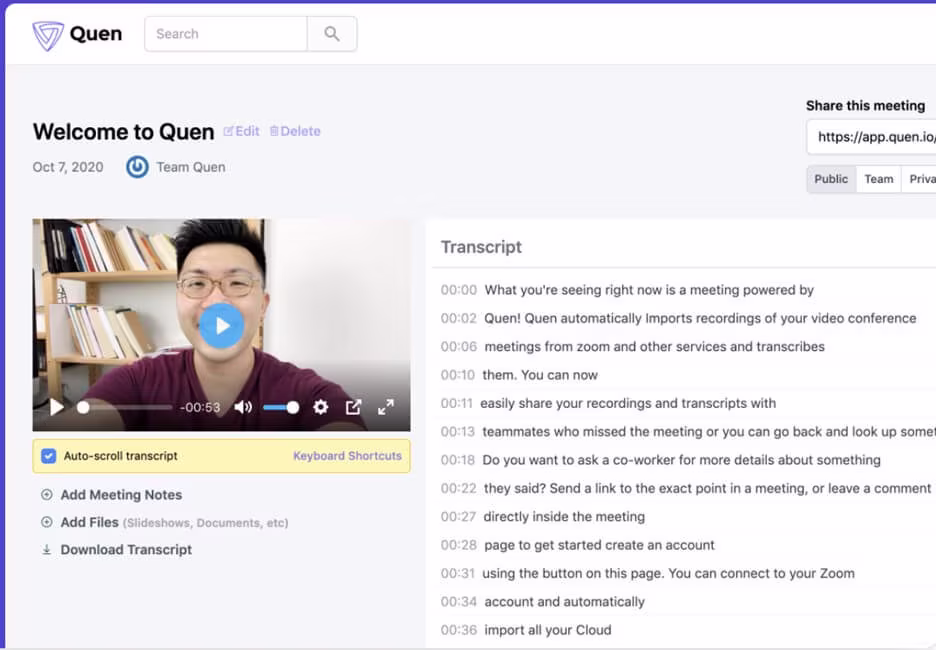Click the Download Transcript label

point(126,550)
